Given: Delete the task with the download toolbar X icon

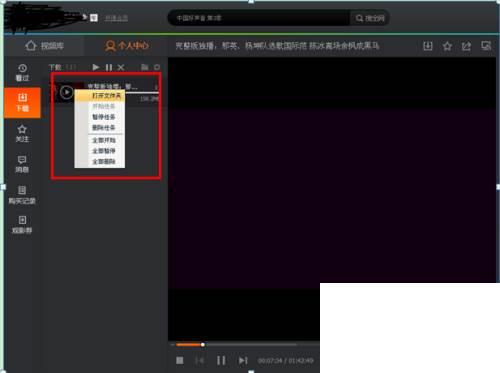Looking at the screenshot, I should click(x=121, y=68).
